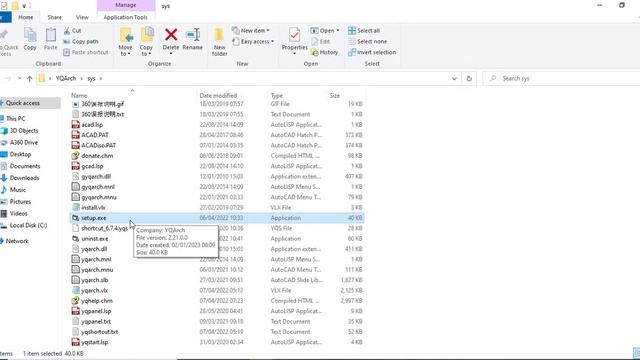Click Paste shortcut in the ribbon
The height and width of the screenshot is (360, 640).
86,52
